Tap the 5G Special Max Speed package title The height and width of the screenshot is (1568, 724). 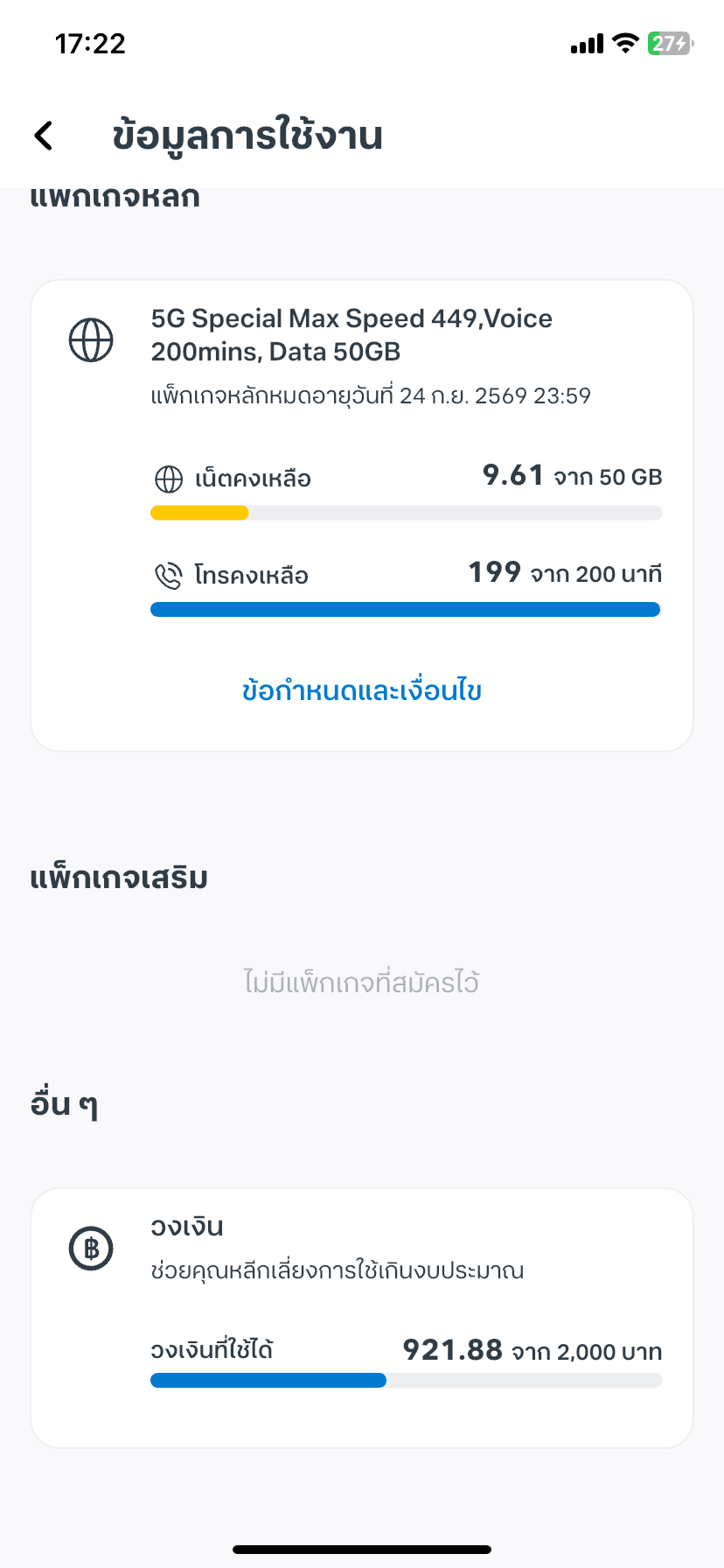pyautogui.click(x=352, y=335)
